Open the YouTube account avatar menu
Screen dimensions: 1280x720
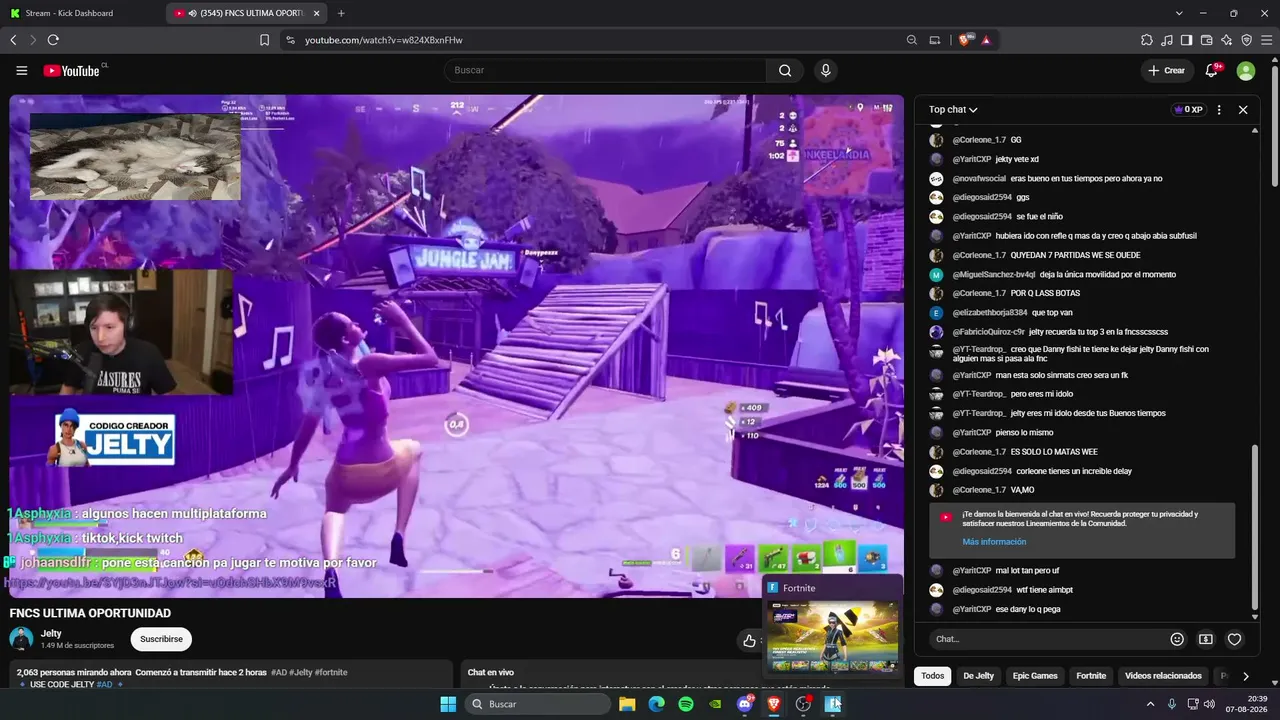pos(1246,71)
